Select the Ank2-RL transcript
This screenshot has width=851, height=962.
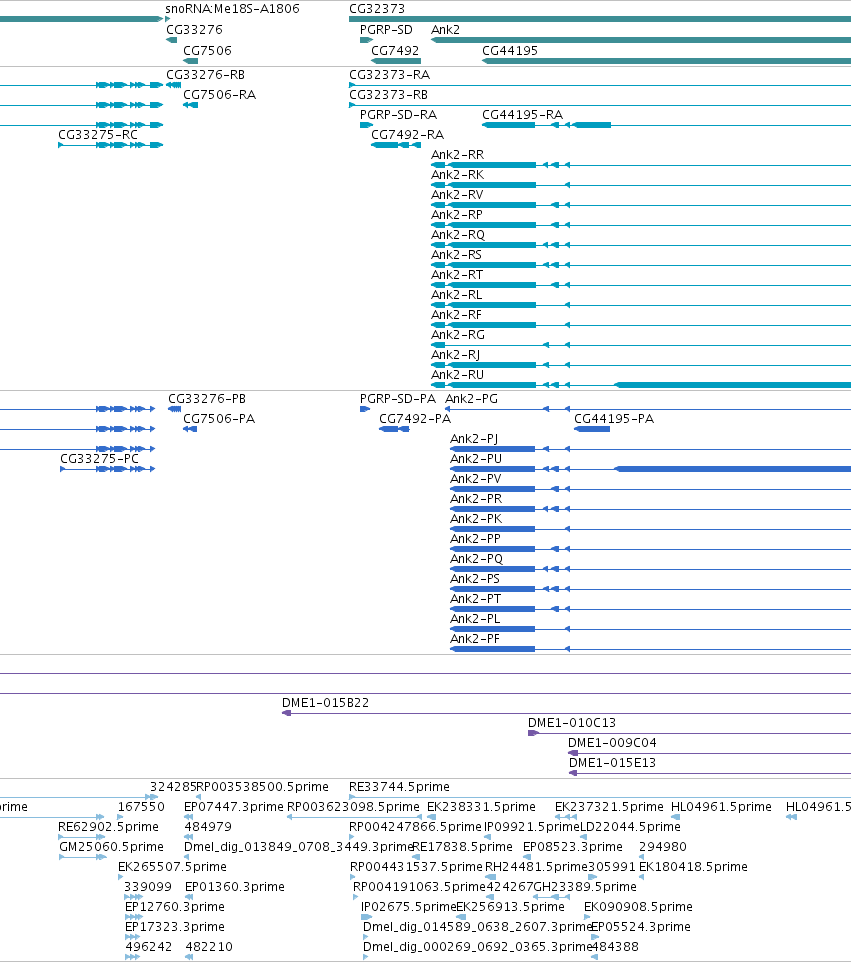click(x=641, y=305)
